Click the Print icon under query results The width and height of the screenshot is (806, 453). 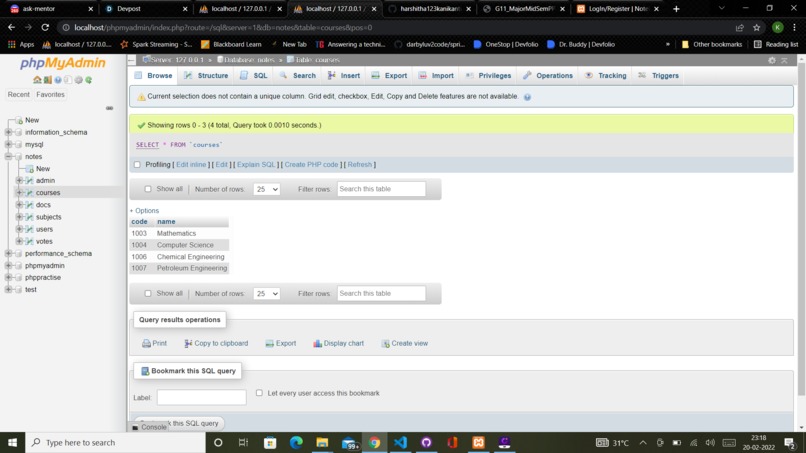[x=146, y=343]
